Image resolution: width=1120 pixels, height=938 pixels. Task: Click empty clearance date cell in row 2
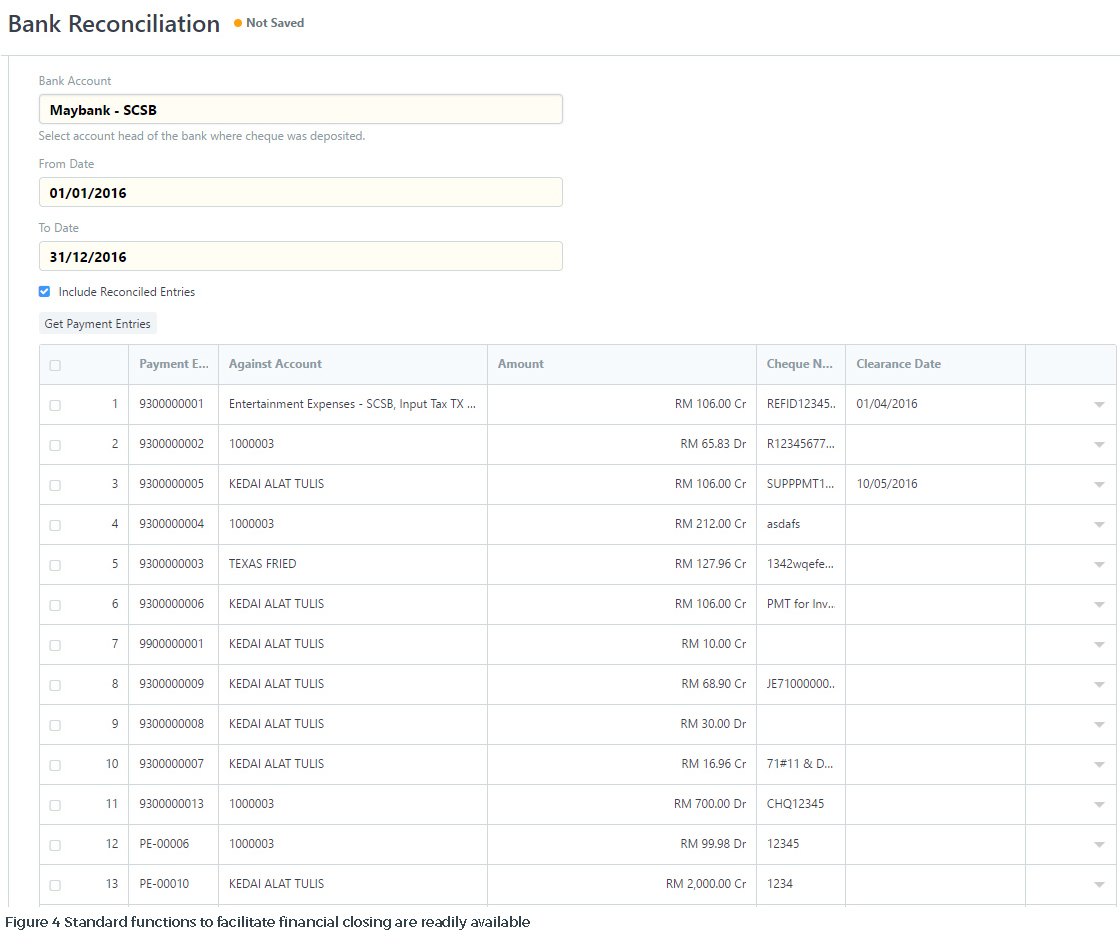[x=934, y=444]
